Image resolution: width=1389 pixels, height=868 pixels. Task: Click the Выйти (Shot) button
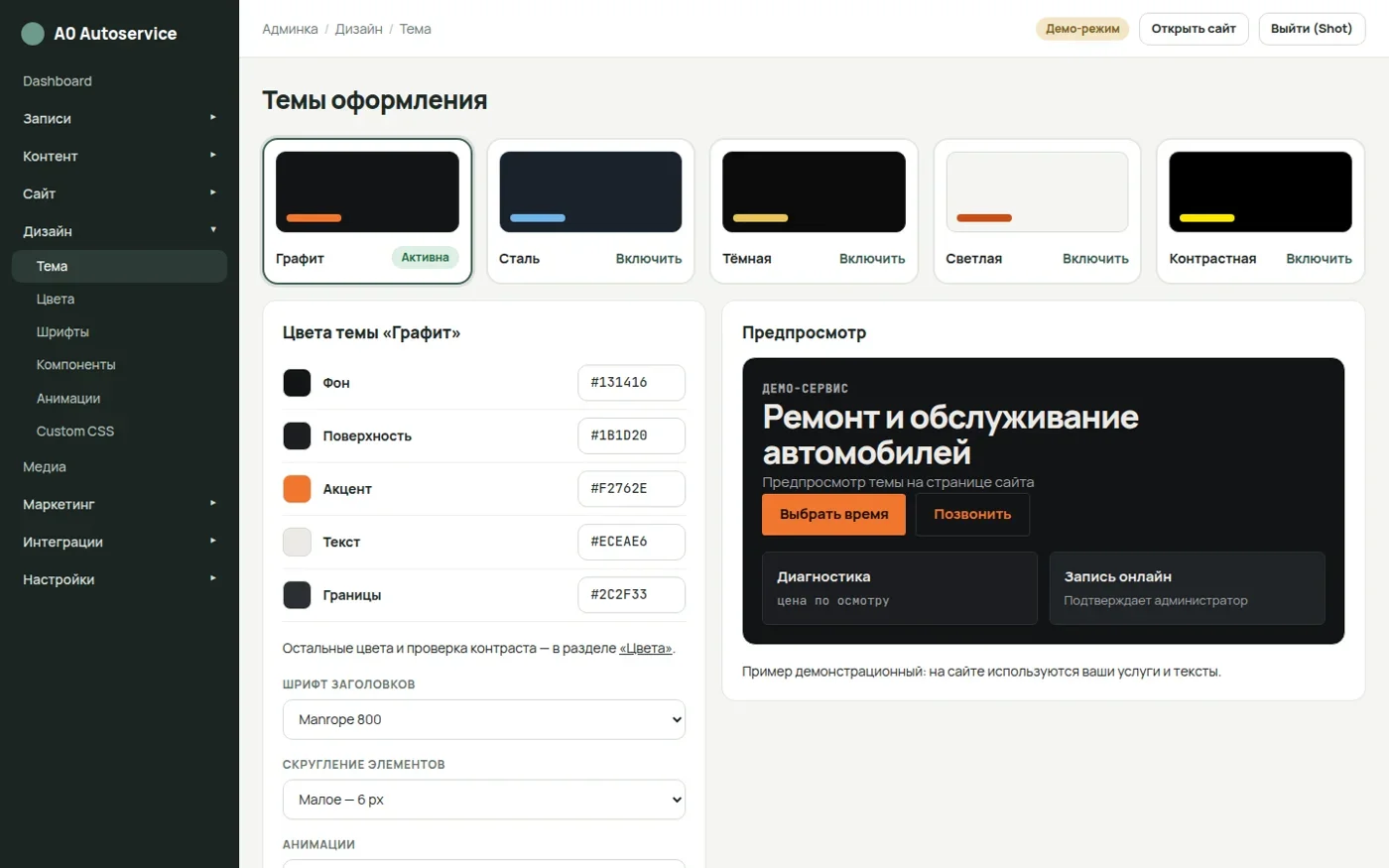pos(1312,29)
